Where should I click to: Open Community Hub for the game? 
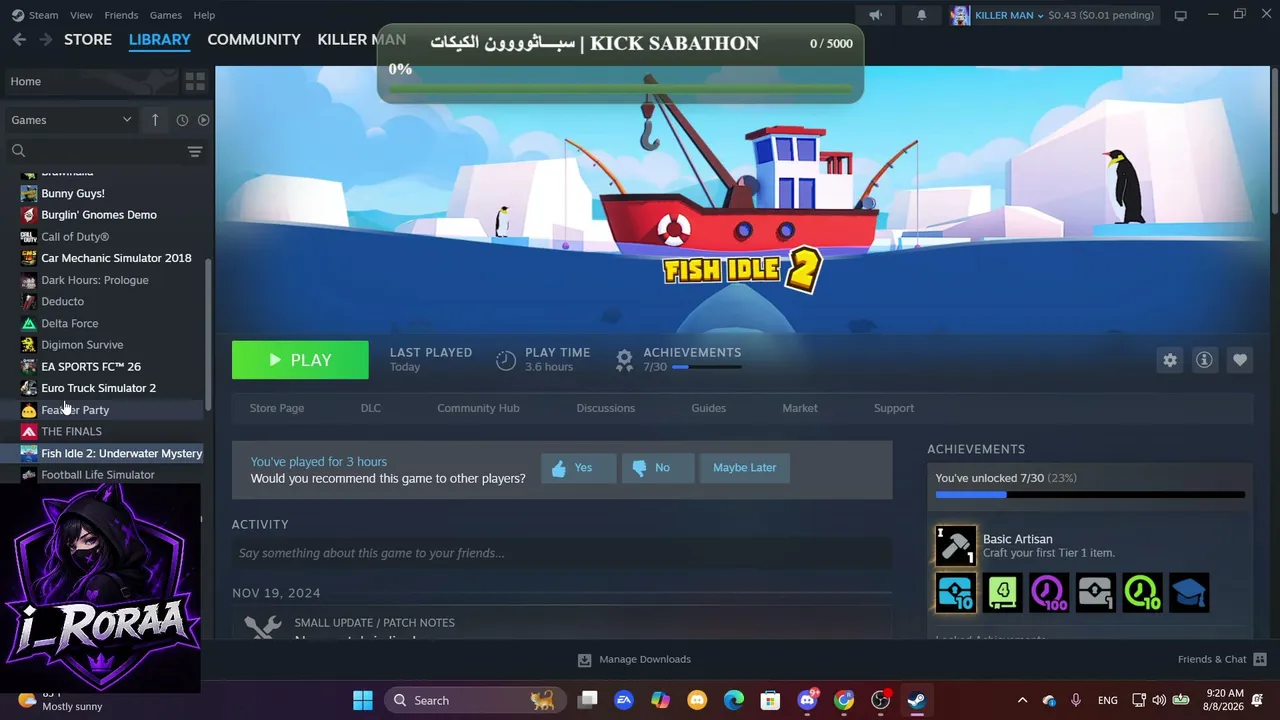tap(478, 408)
